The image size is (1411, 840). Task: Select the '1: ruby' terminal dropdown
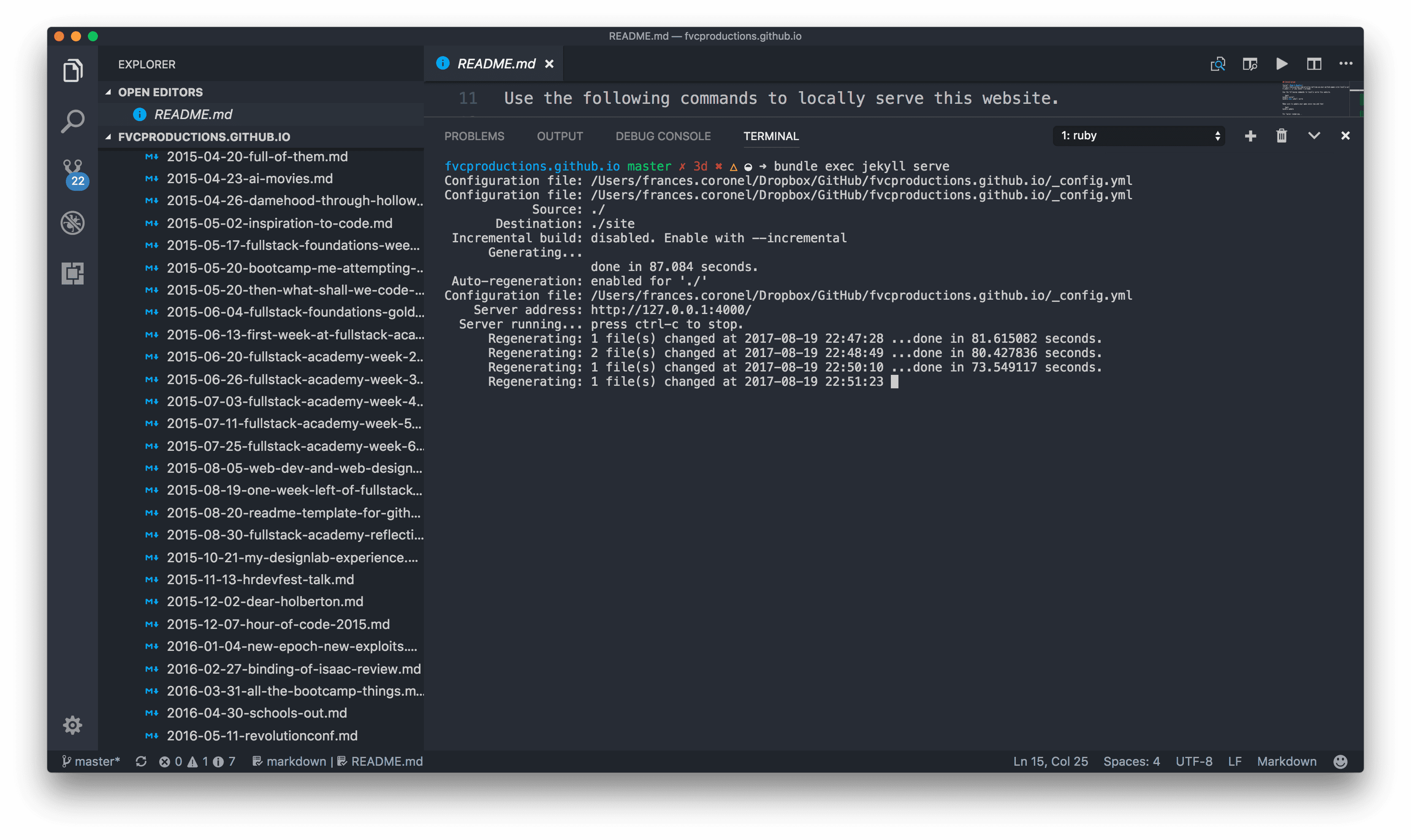(x=1138, y=136)
